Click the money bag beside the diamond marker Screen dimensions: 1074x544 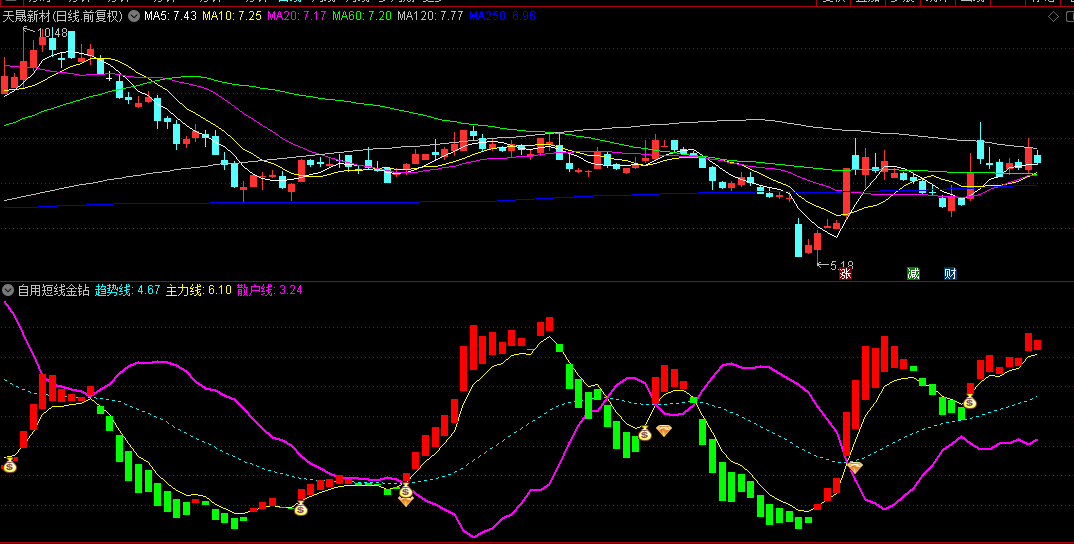645,433
